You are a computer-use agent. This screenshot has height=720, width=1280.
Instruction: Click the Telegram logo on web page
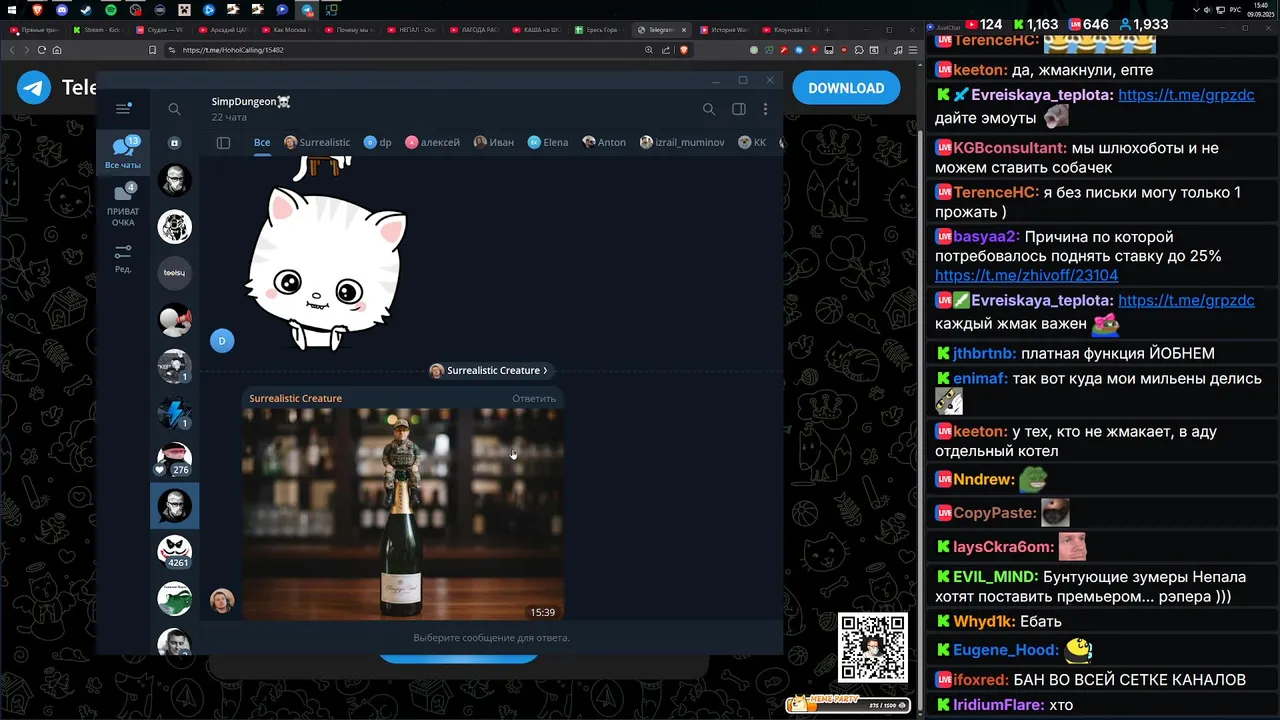coord(34,88)
